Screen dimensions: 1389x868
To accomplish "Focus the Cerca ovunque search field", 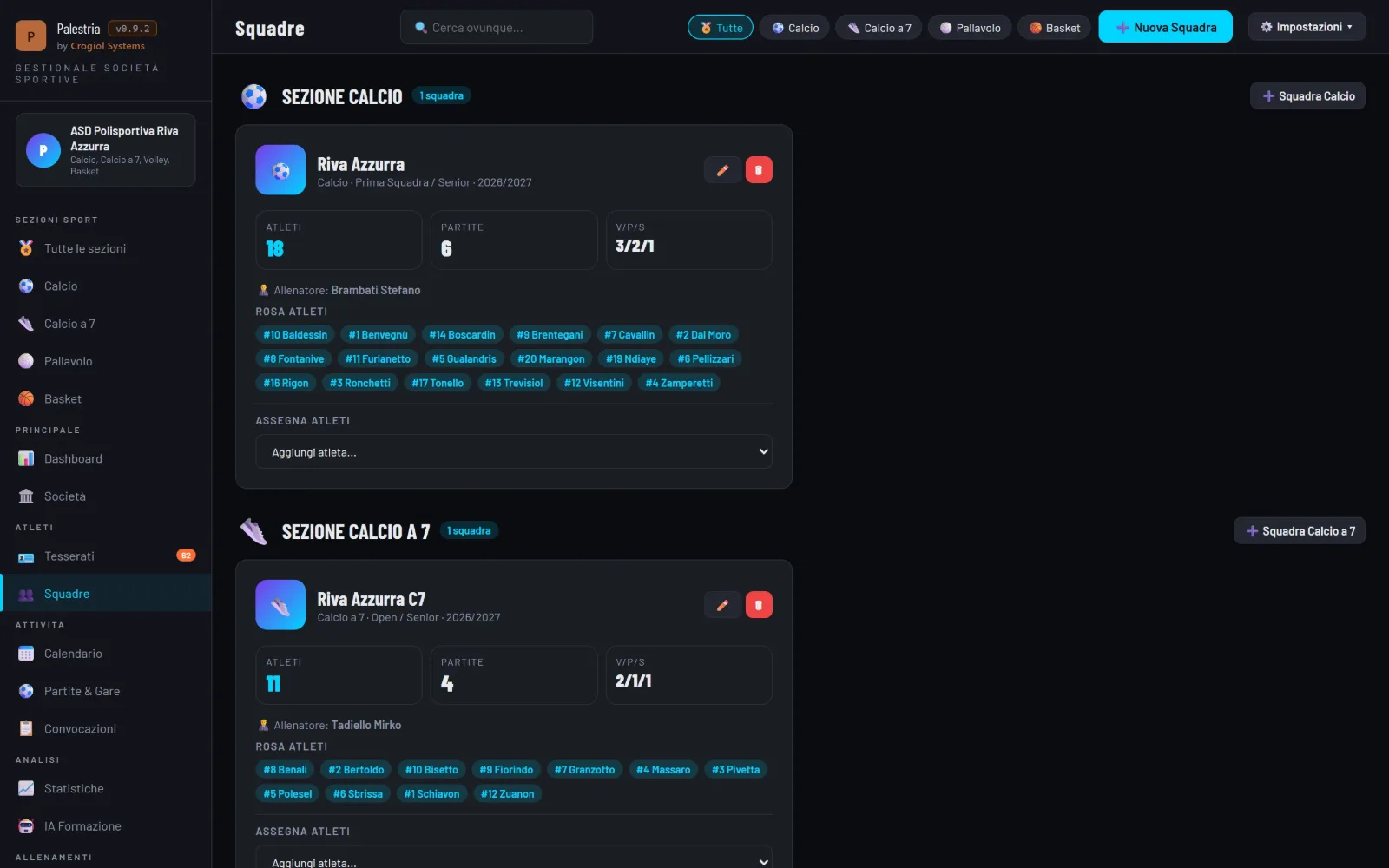I will click(x=497, y=28).
